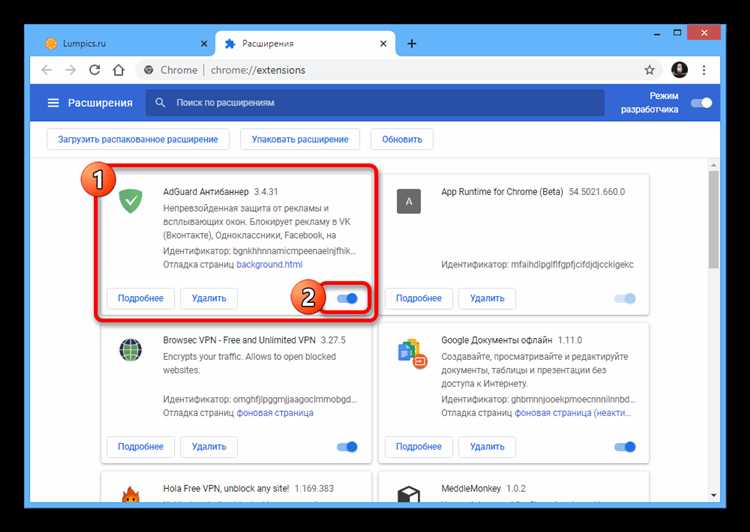Switch to the Lumpics.ru tab

[x=124, y=44]
